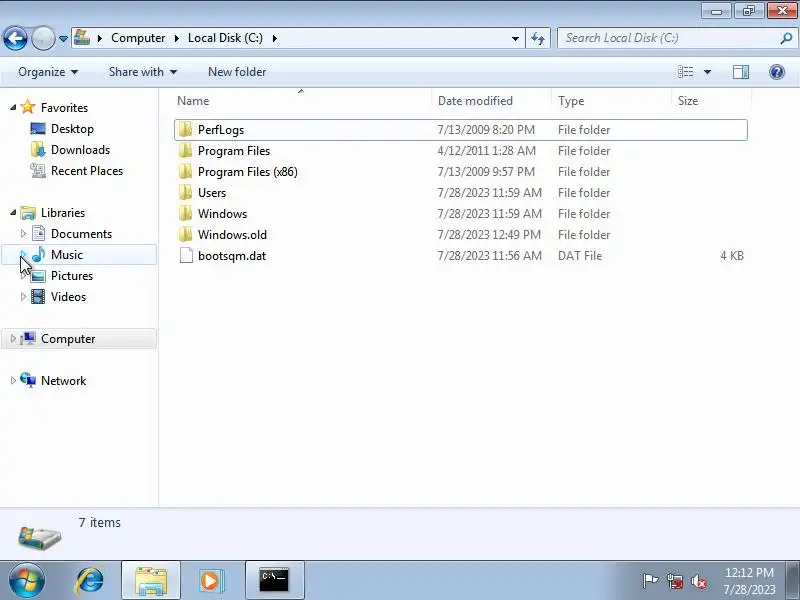Screen dimensions: 800x600
Task: Click the Libraries icon in navigation pane
Action: 28,213
